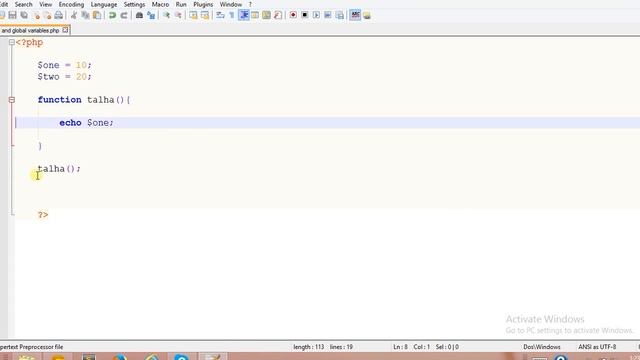The width and height of the screenshot is (640, 360).
Task: Open the Language menu
Action: [x=104, y=4]
